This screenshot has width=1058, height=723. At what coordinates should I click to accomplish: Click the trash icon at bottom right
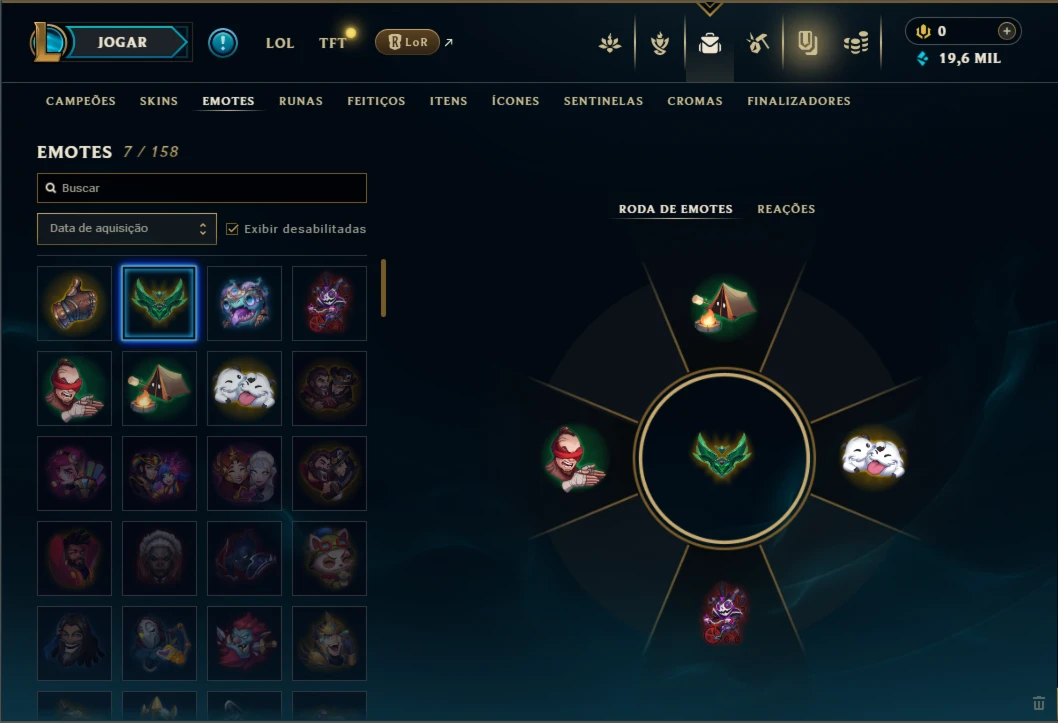[x=1038, y=703]
